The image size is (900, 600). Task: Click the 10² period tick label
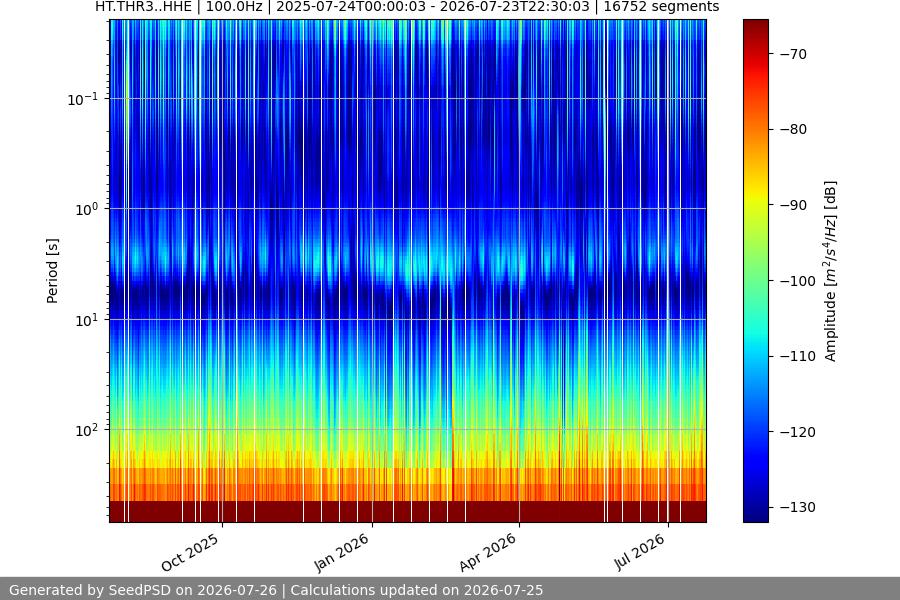(87, 430)
